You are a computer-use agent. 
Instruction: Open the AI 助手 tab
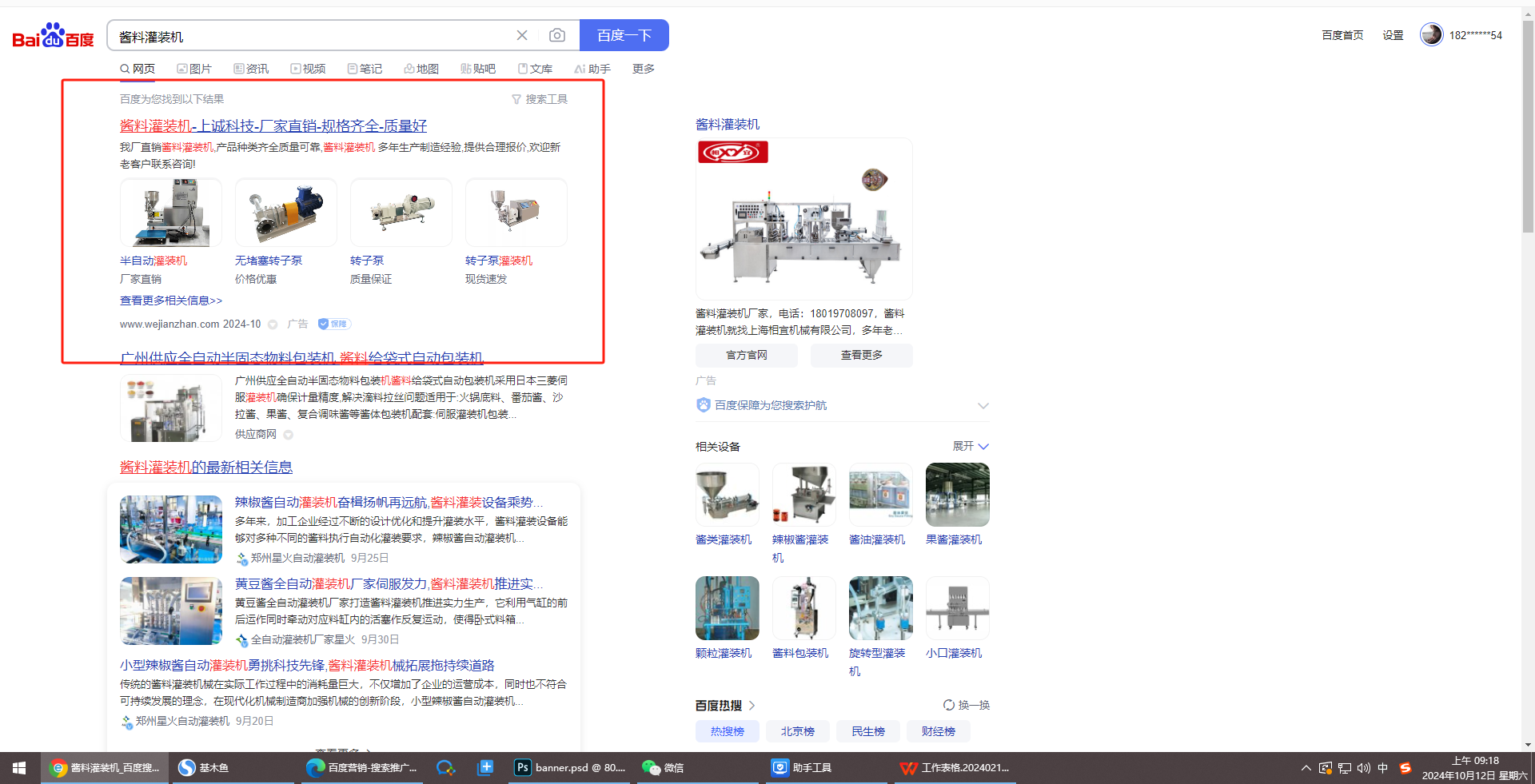(592, 69)
